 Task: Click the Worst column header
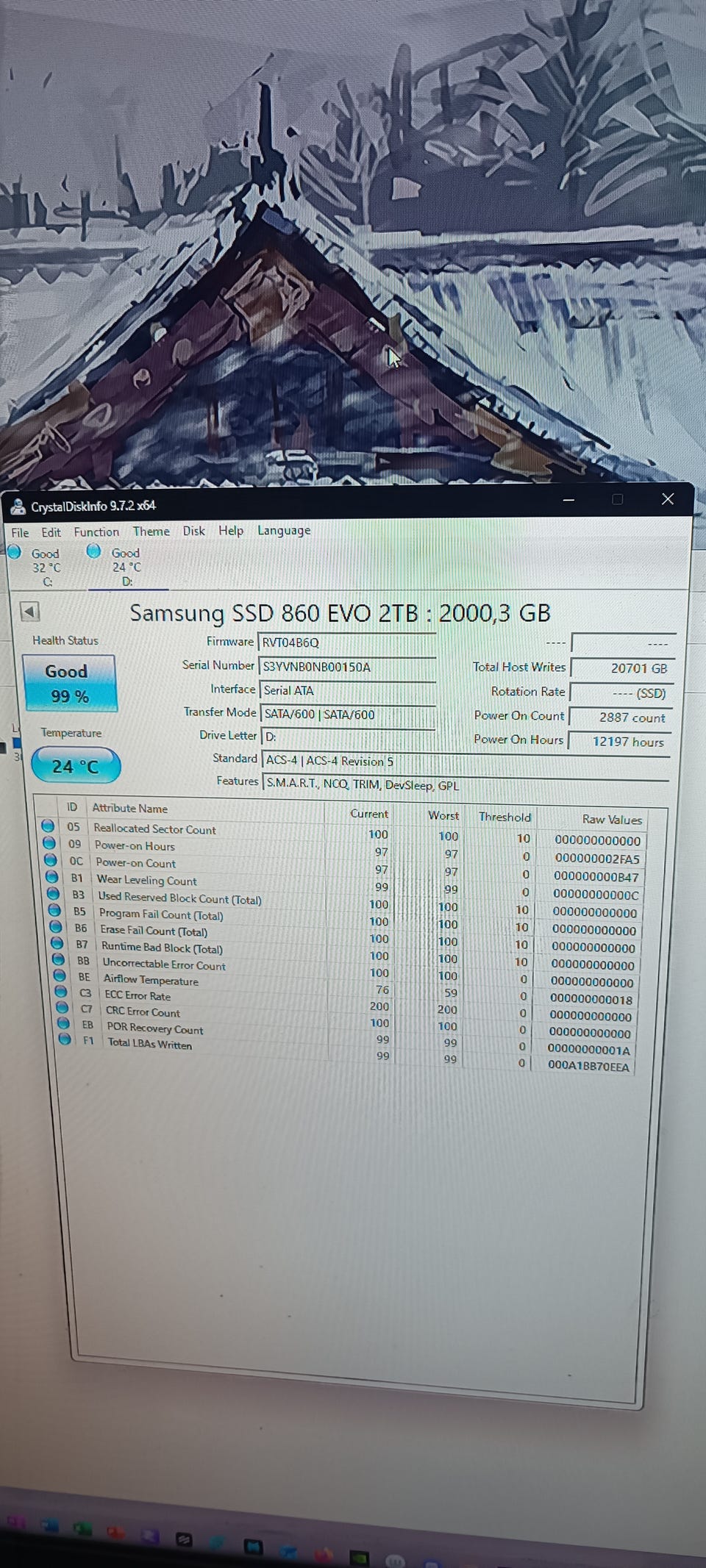coord(443,815)
